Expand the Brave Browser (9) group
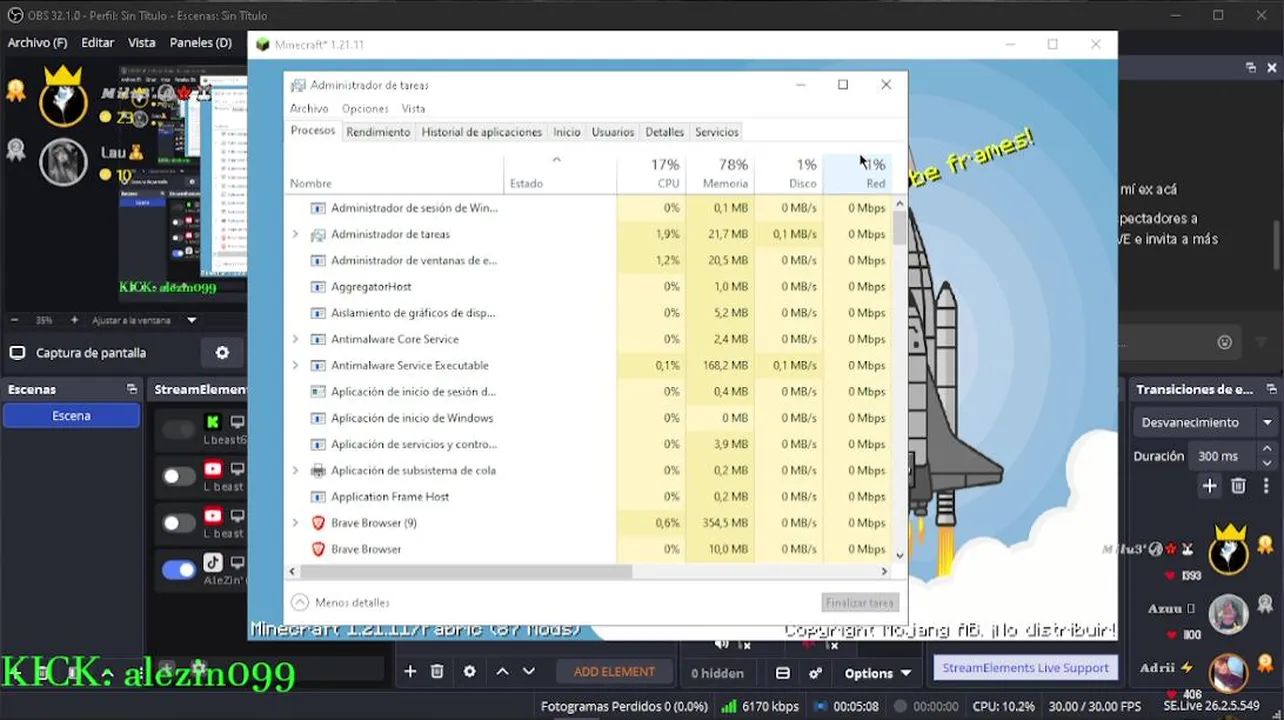The image size is (1284, 720). pos(295,523)
